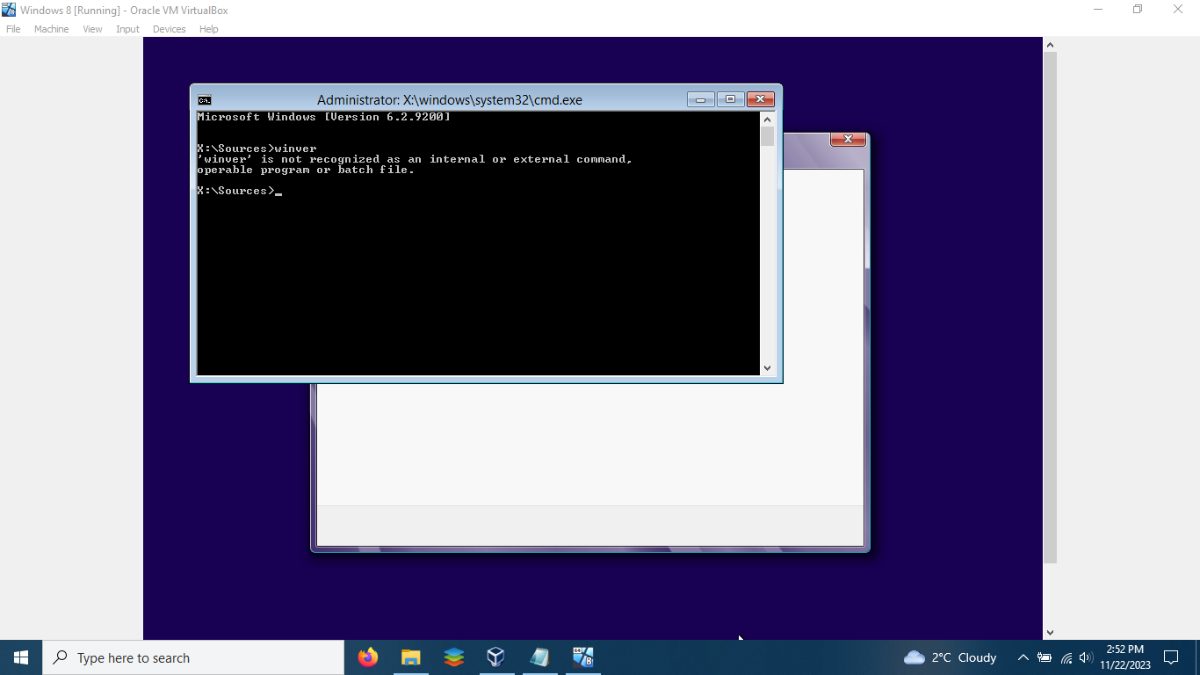Viewport: 1200px width, 675px height.
Task: Click the cmd.exe title bar text
Action: coord(449,100)
